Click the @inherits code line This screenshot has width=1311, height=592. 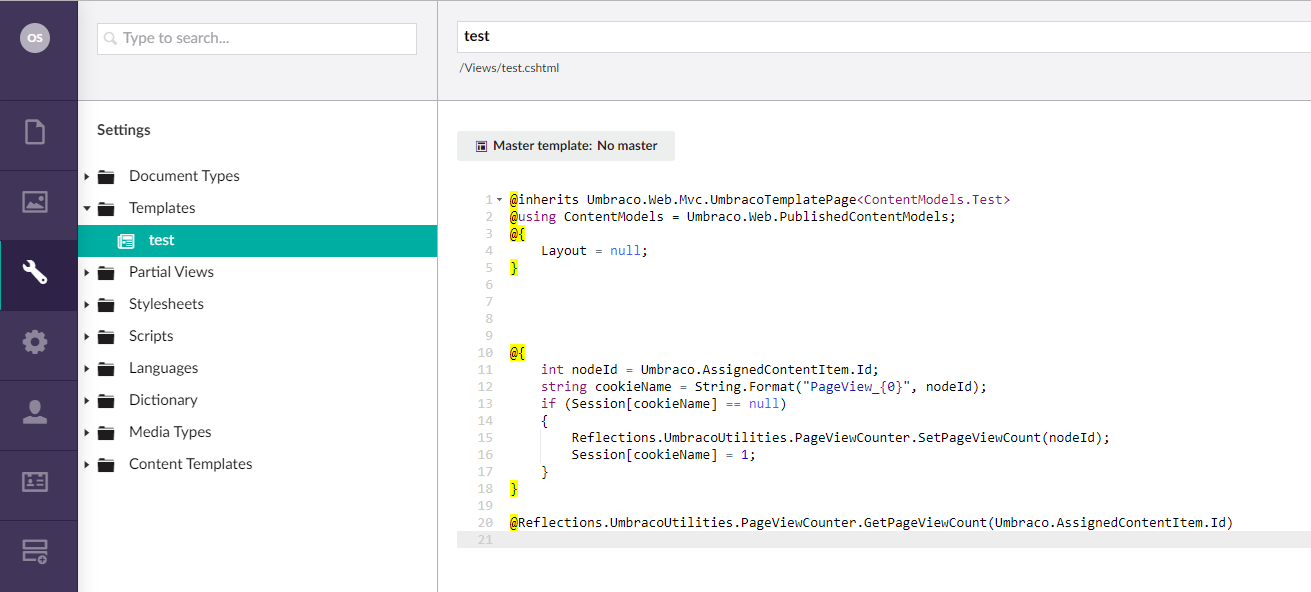pos(760,200)
